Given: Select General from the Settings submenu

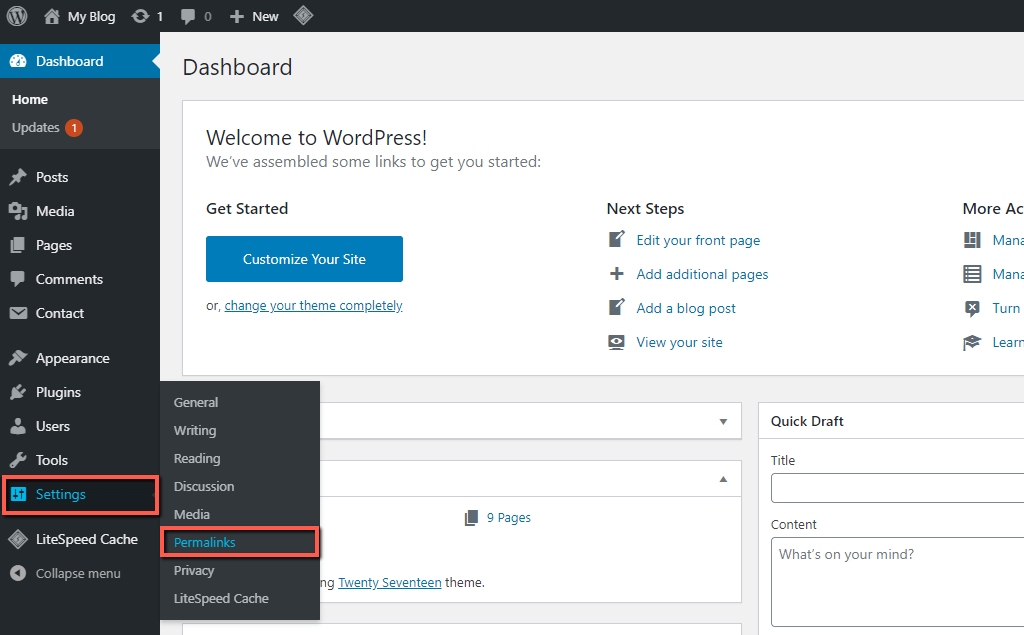Looking at the screenshot, I should coord(196,402).
